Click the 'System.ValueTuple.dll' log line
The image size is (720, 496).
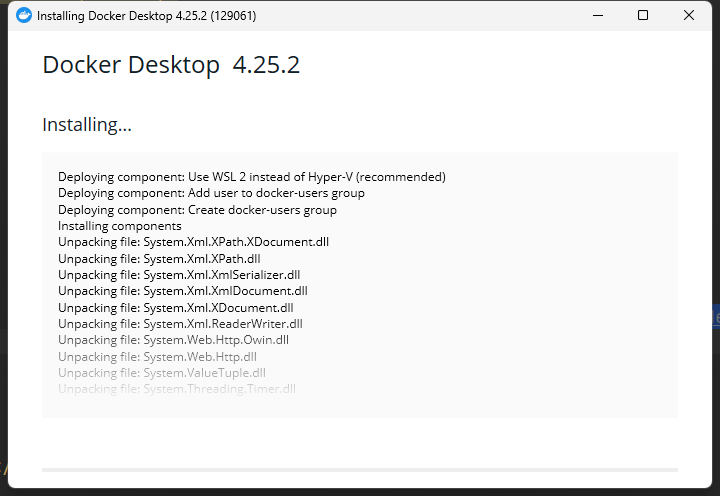[x=162, y=373]
